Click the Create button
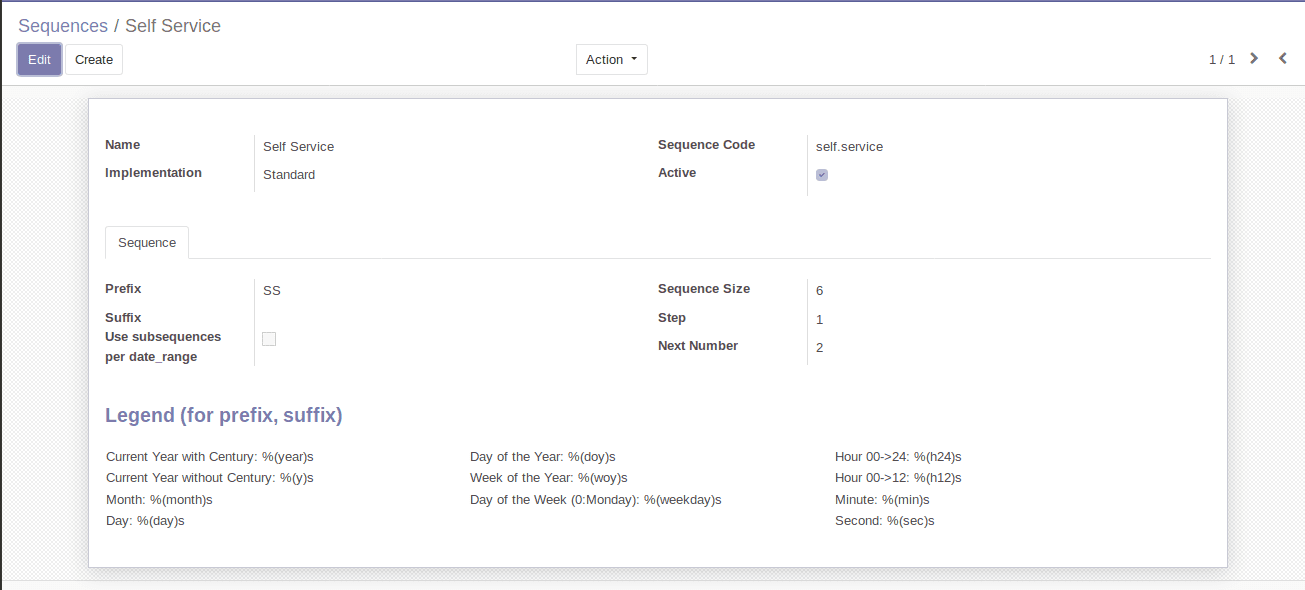The width and height of the screenshot is (1305, 590). pos(94,60)
